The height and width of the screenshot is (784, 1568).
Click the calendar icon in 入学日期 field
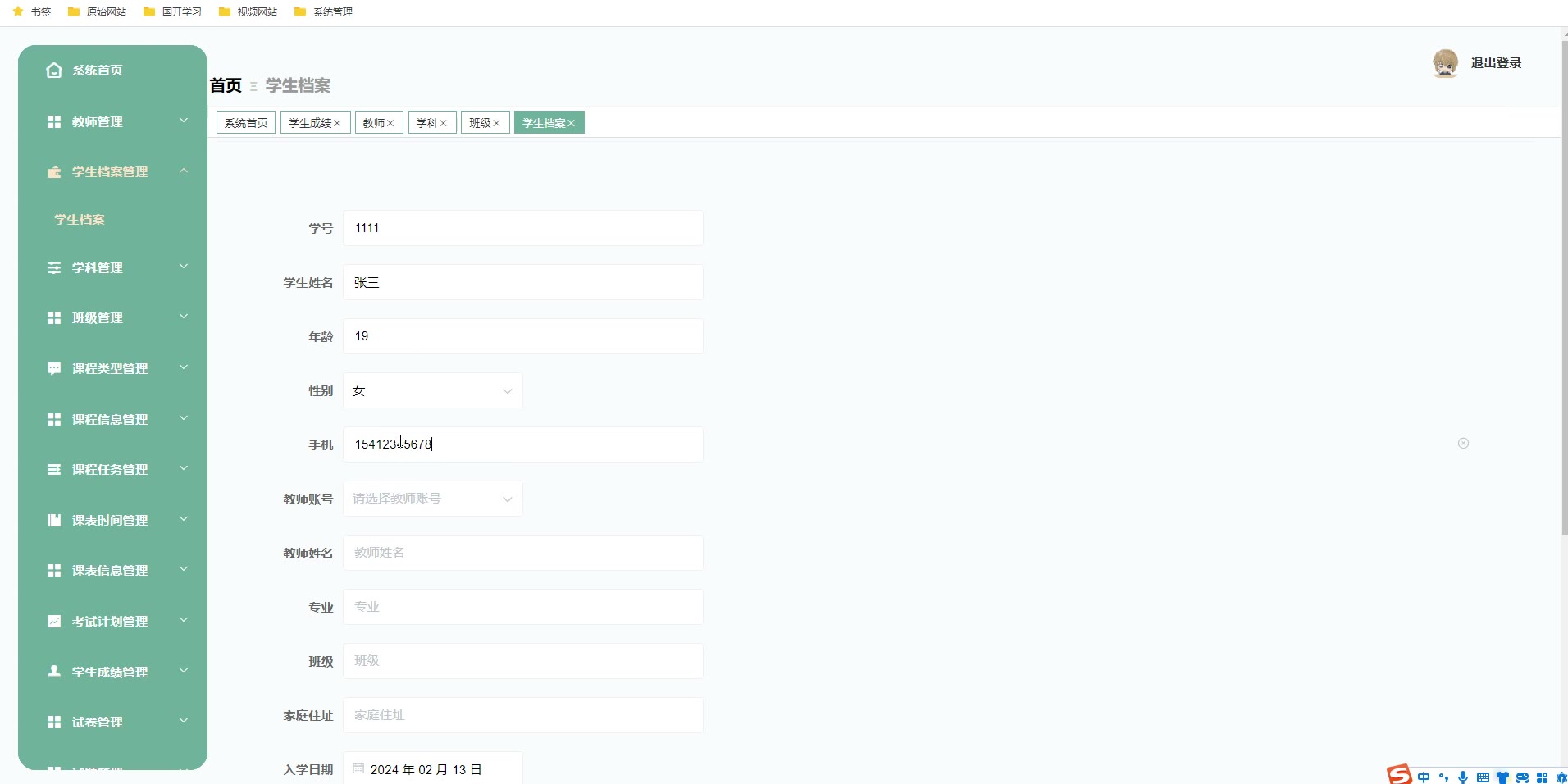pyautogui.click(x=358, y=768)
